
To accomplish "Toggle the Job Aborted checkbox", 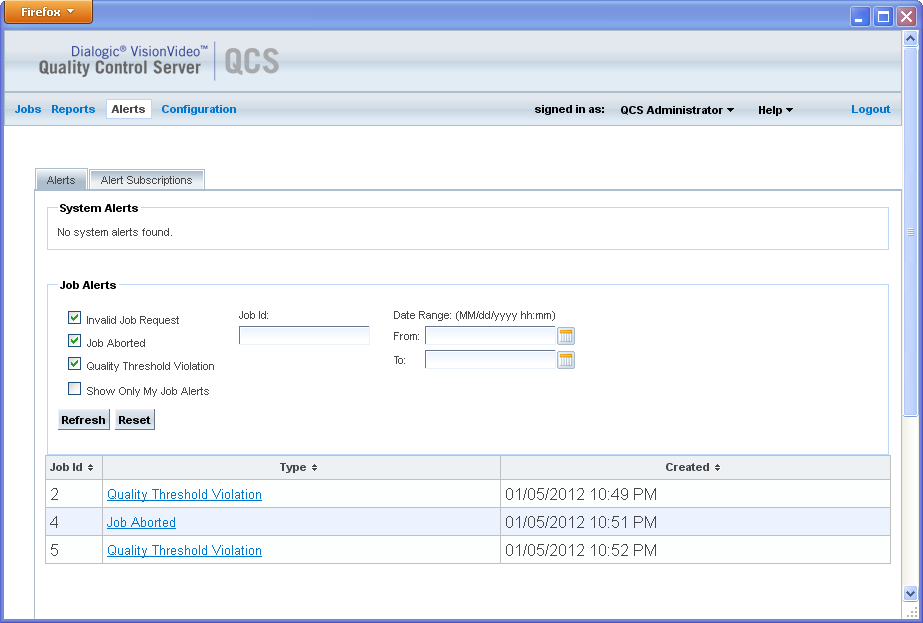I will point(74,341).
